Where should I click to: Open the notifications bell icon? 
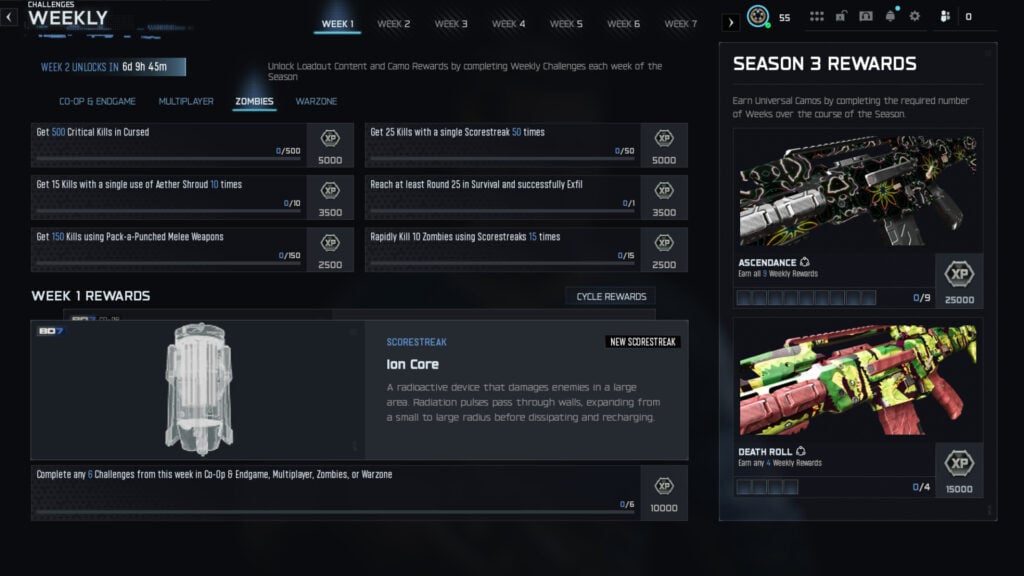(890, 16)
